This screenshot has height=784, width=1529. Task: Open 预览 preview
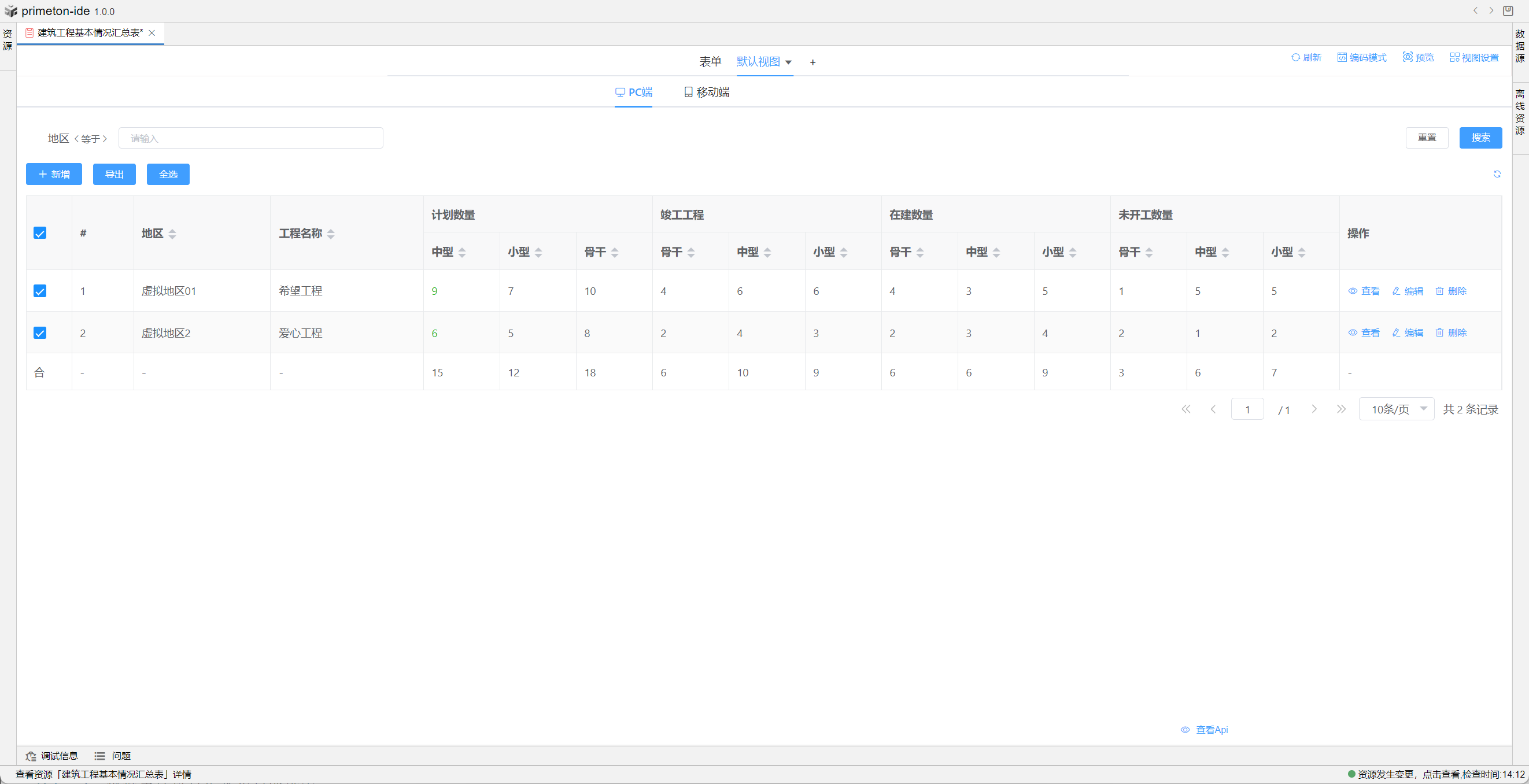[x=1417, y=58]
